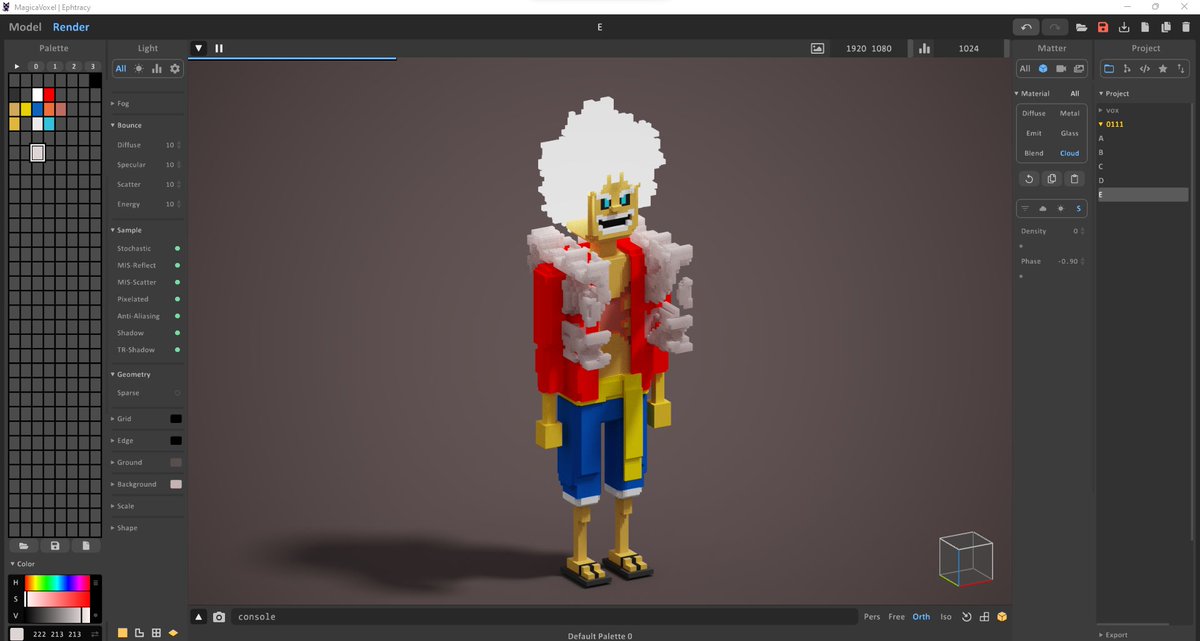This screenshot has width=1200, height=641.
Task: Select palette page 0 tab
Action: pos(36,66)
